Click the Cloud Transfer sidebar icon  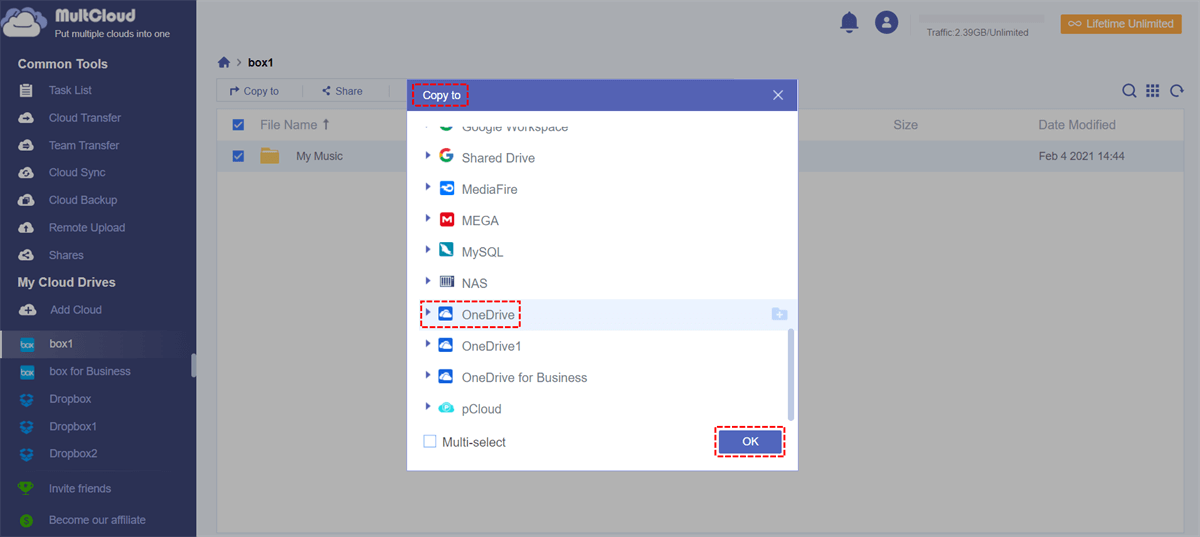point(27,118)
